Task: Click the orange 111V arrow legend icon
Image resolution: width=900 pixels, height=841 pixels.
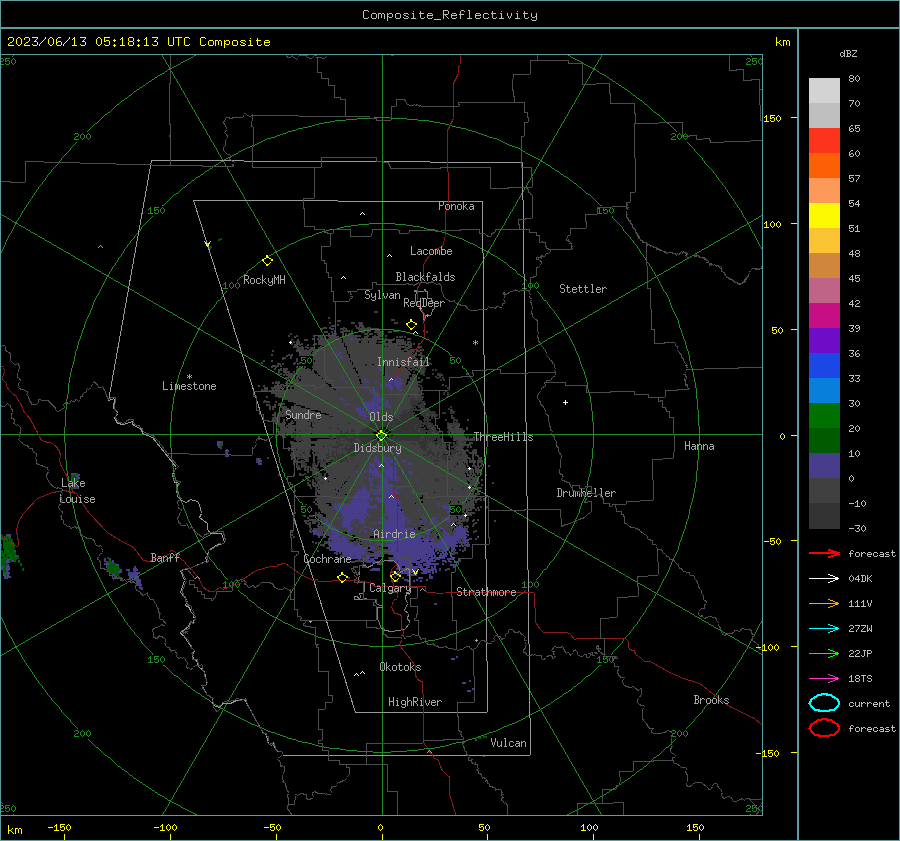Action: (x=824, y=603)
